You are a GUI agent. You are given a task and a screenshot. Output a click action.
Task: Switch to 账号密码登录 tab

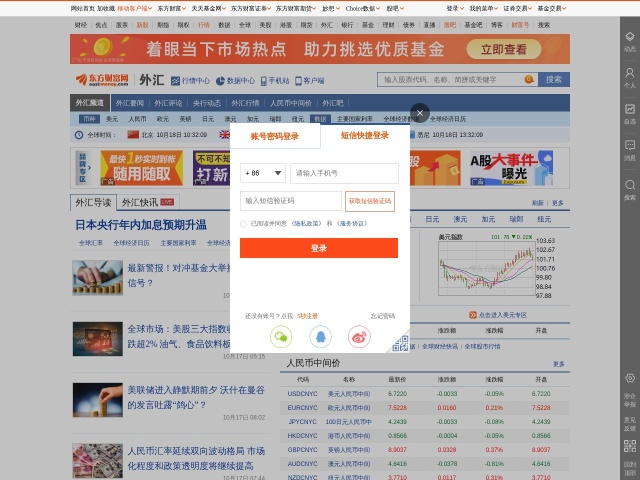tap(275, 136)
